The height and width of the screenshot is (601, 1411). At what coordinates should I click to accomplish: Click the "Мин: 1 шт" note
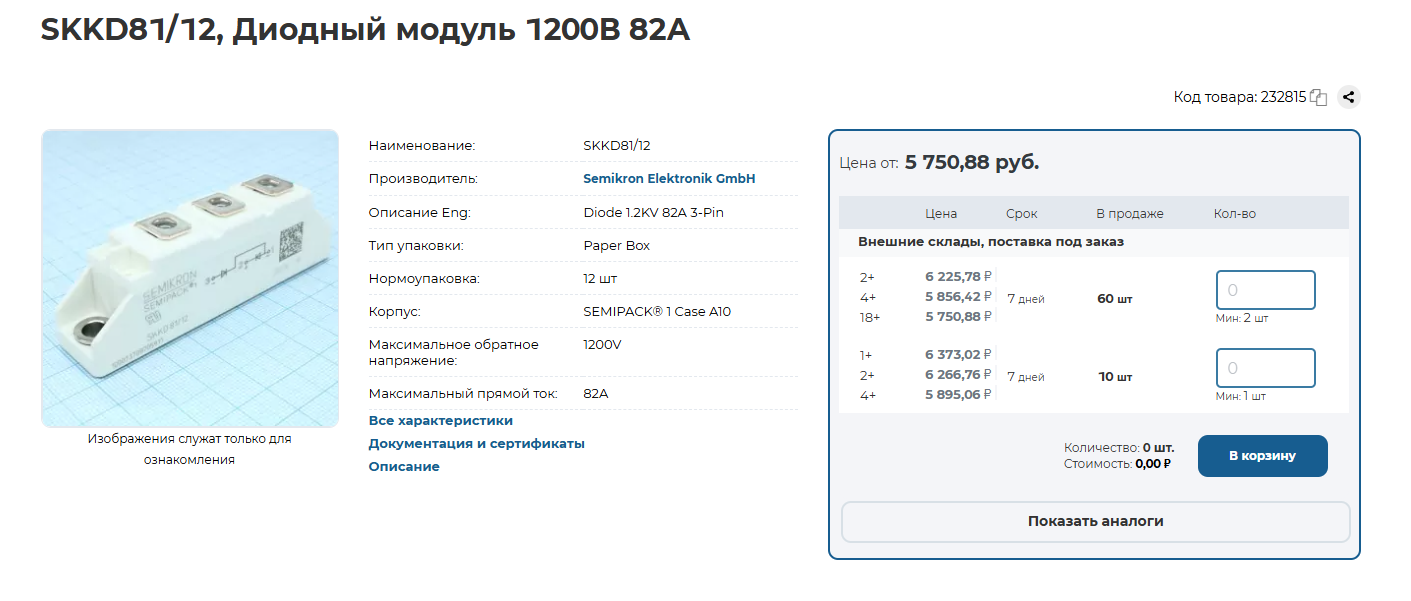(x=1240, y=397)
